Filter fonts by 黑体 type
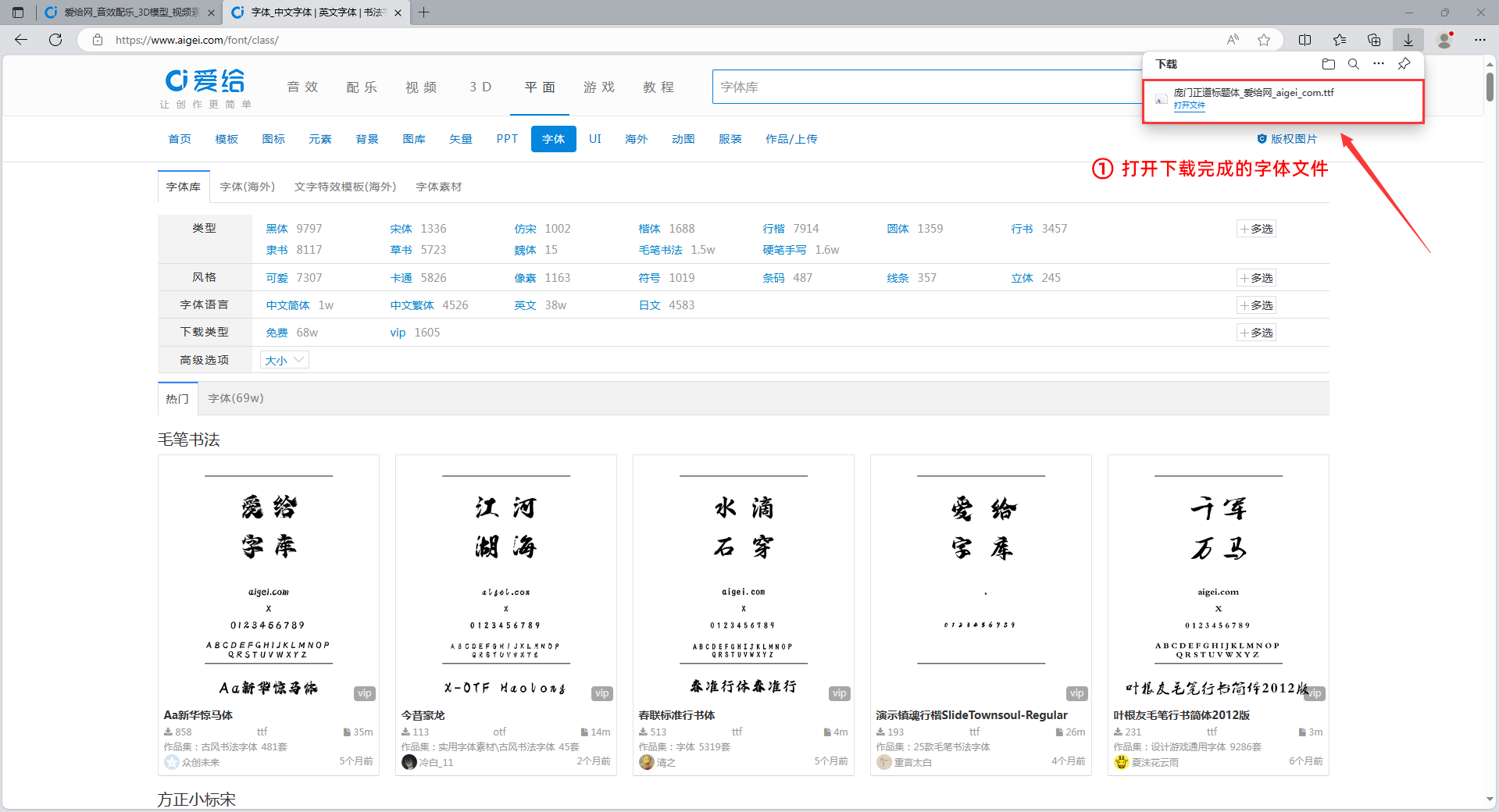 coord(277,229)
